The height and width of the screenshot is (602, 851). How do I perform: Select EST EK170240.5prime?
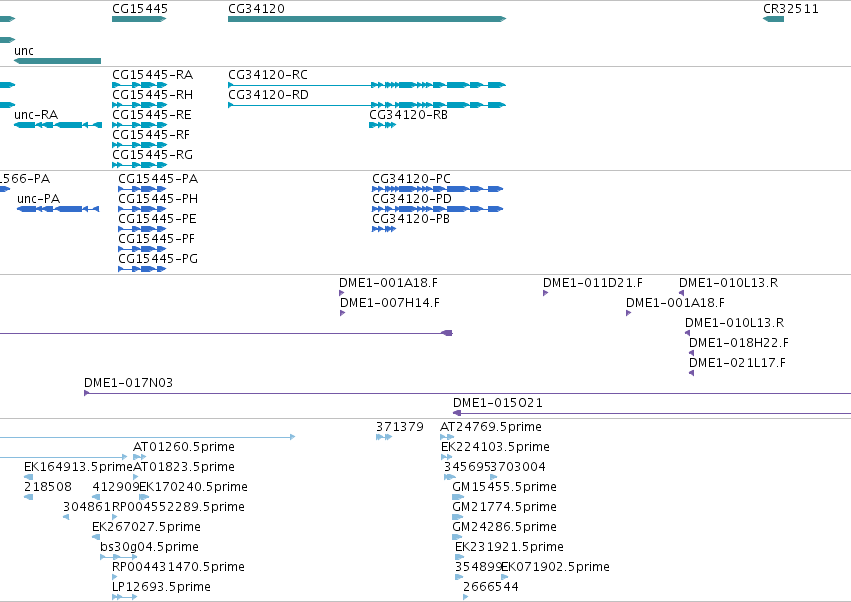tap(144, 498)
